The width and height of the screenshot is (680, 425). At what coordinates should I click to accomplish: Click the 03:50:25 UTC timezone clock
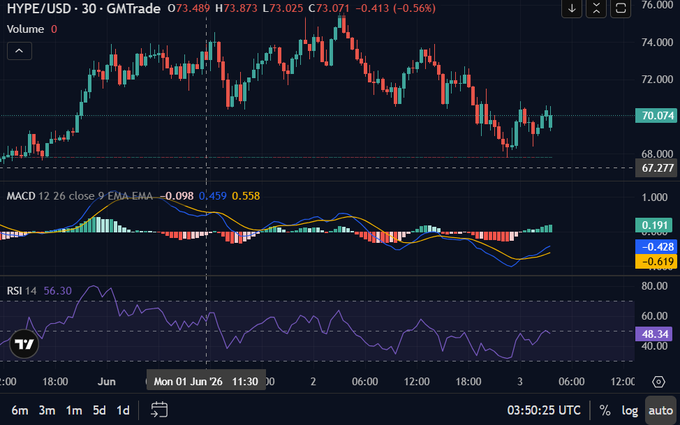544,410
